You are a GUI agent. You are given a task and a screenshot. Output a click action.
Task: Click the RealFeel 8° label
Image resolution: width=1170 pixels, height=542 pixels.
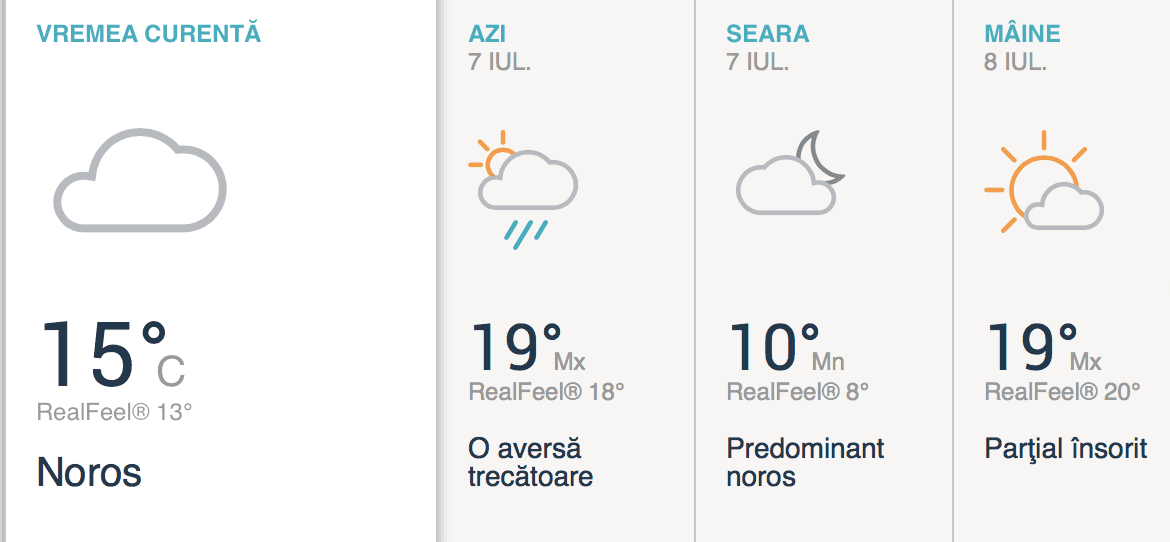tap(797, 391)
